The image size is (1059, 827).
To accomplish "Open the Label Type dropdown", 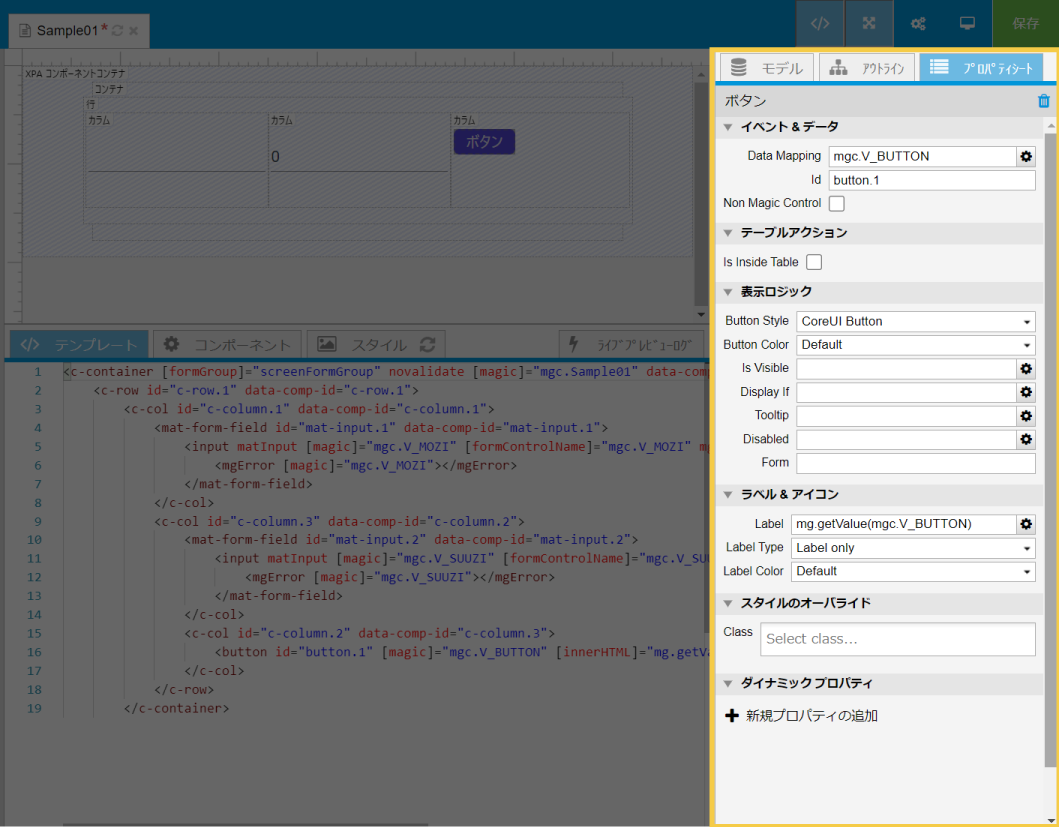I will [912, 548].
